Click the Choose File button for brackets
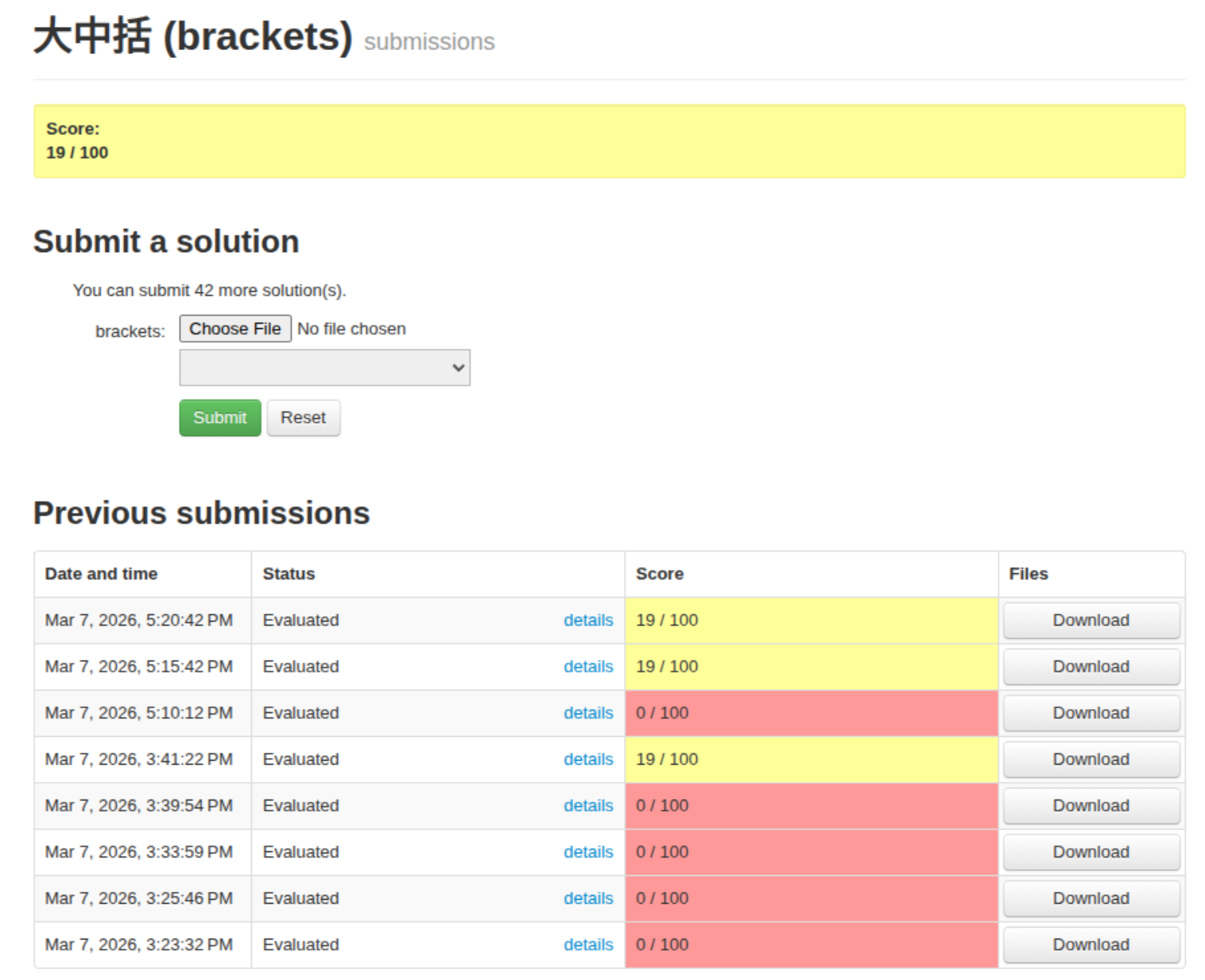 coord(234,329)
